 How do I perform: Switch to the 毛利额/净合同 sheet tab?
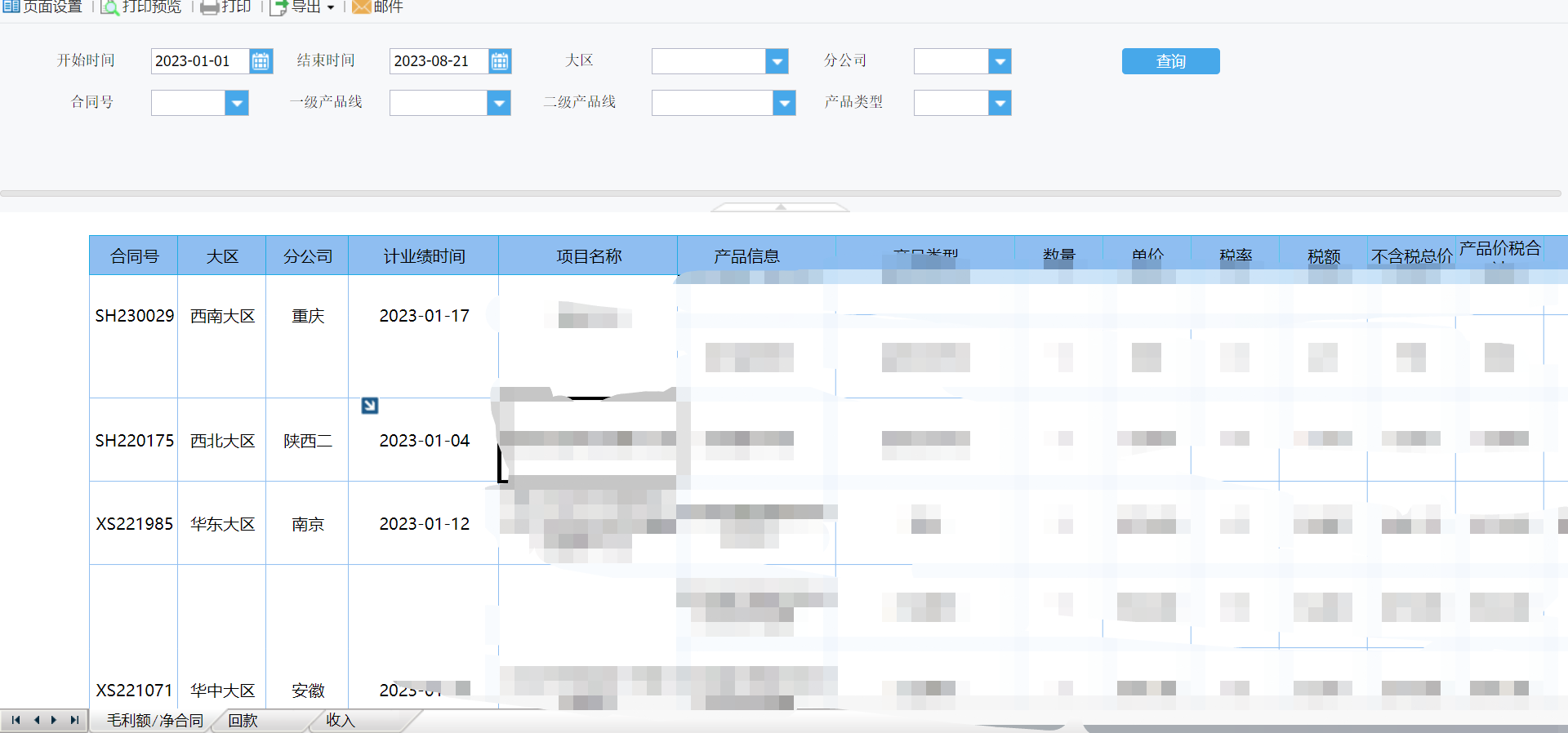coord(155,721)
